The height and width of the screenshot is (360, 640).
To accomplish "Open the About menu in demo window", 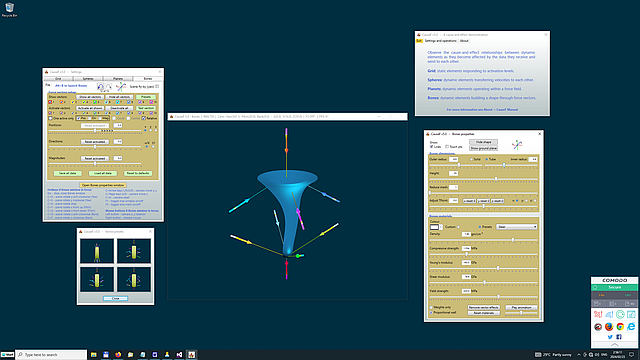I will coord(464,41).
